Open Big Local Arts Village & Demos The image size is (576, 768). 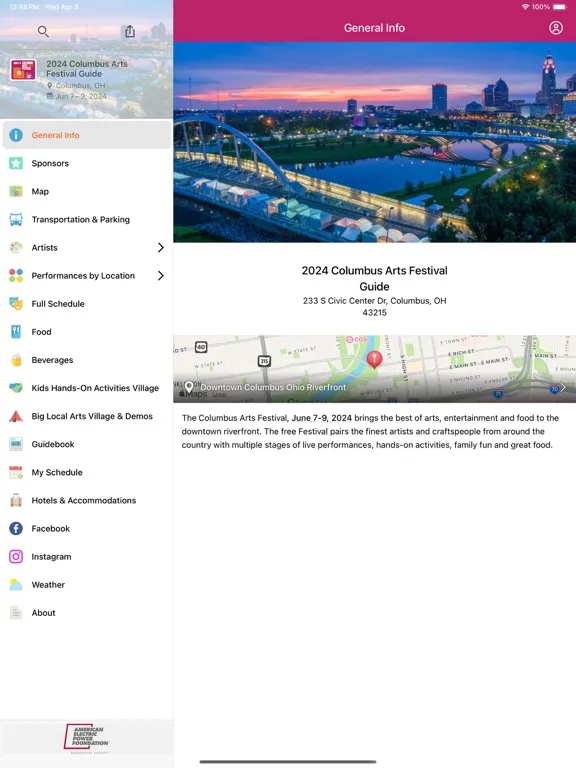[x=87, y=416]
